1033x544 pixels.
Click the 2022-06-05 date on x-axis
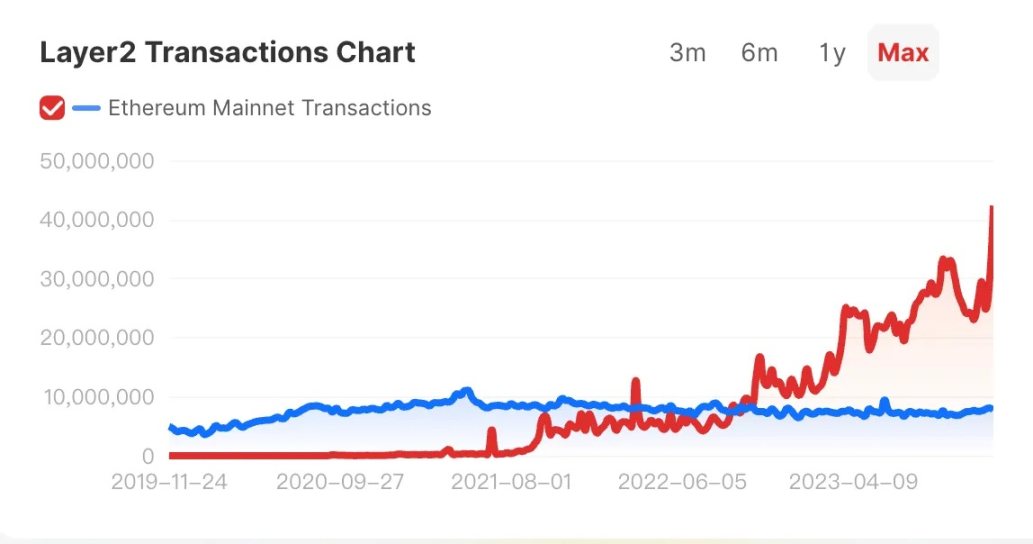coord(682,482)
